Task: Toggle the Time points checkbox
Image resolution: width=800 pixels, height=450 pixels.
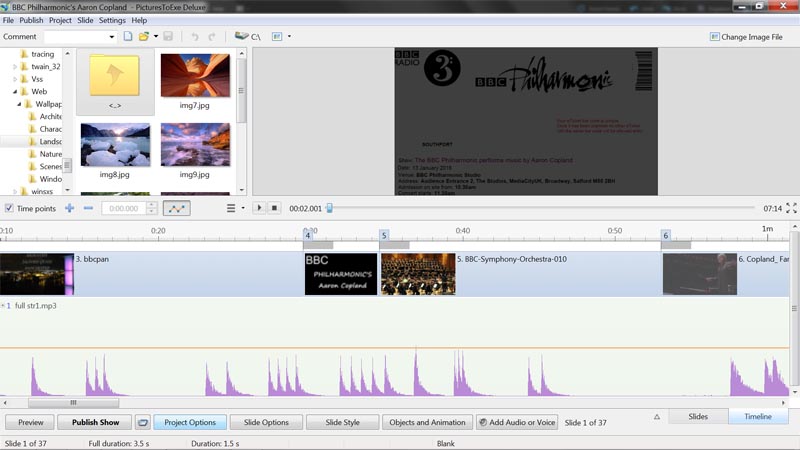Action: tap(9, 208)
